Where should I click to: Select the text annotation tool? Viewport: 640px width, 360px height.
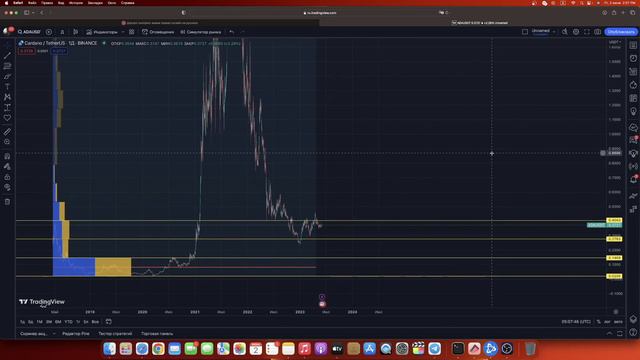7,87
